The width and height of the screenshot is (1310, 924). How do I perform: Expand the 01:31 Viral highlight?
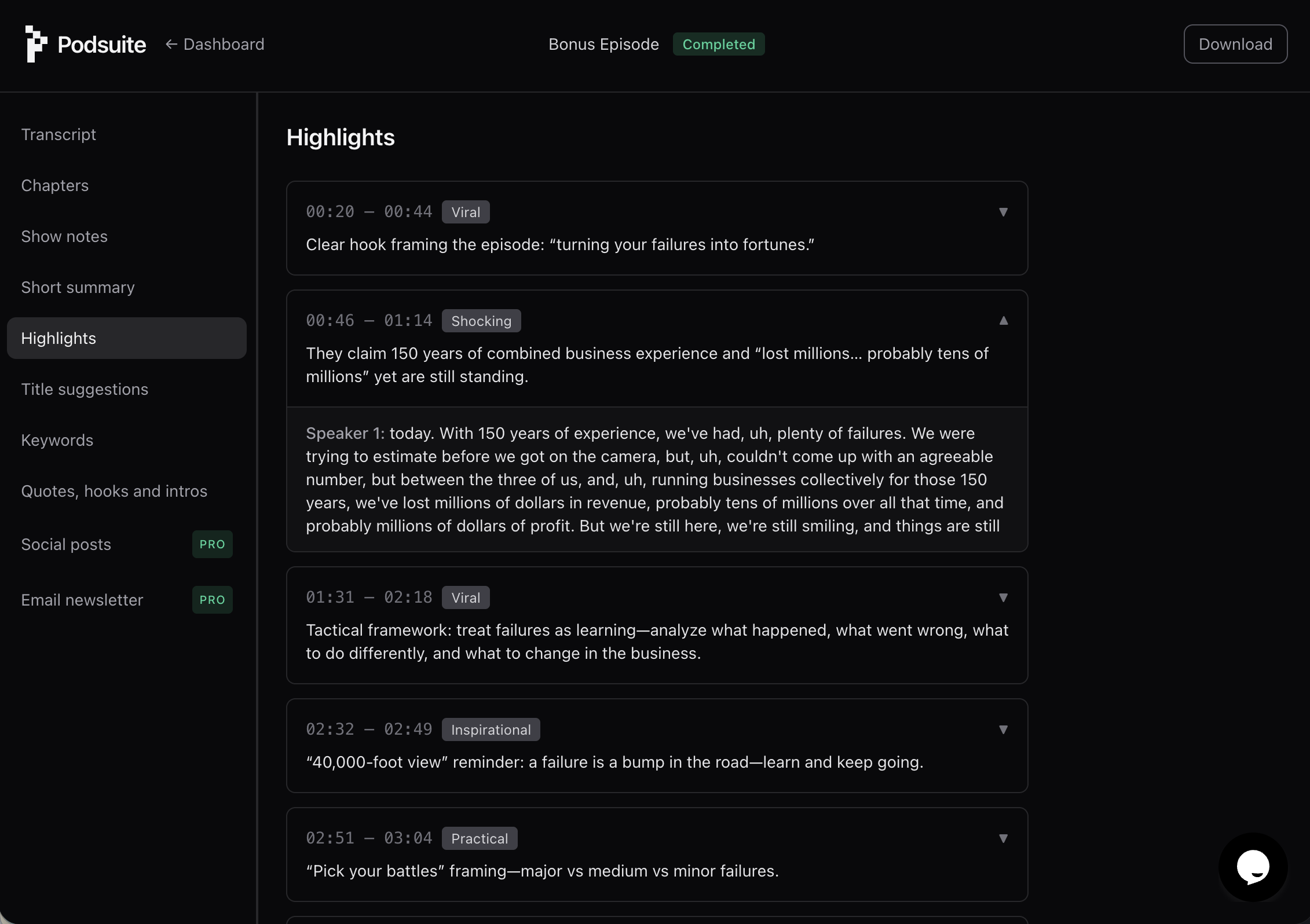point(1003,597)
